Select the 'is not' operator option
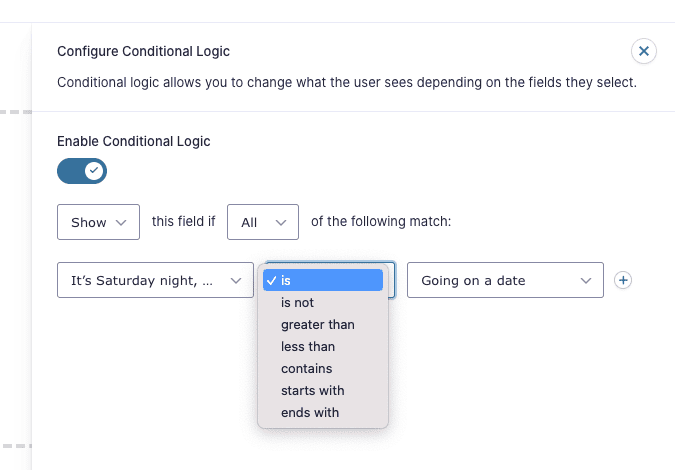 click(323, 303)
